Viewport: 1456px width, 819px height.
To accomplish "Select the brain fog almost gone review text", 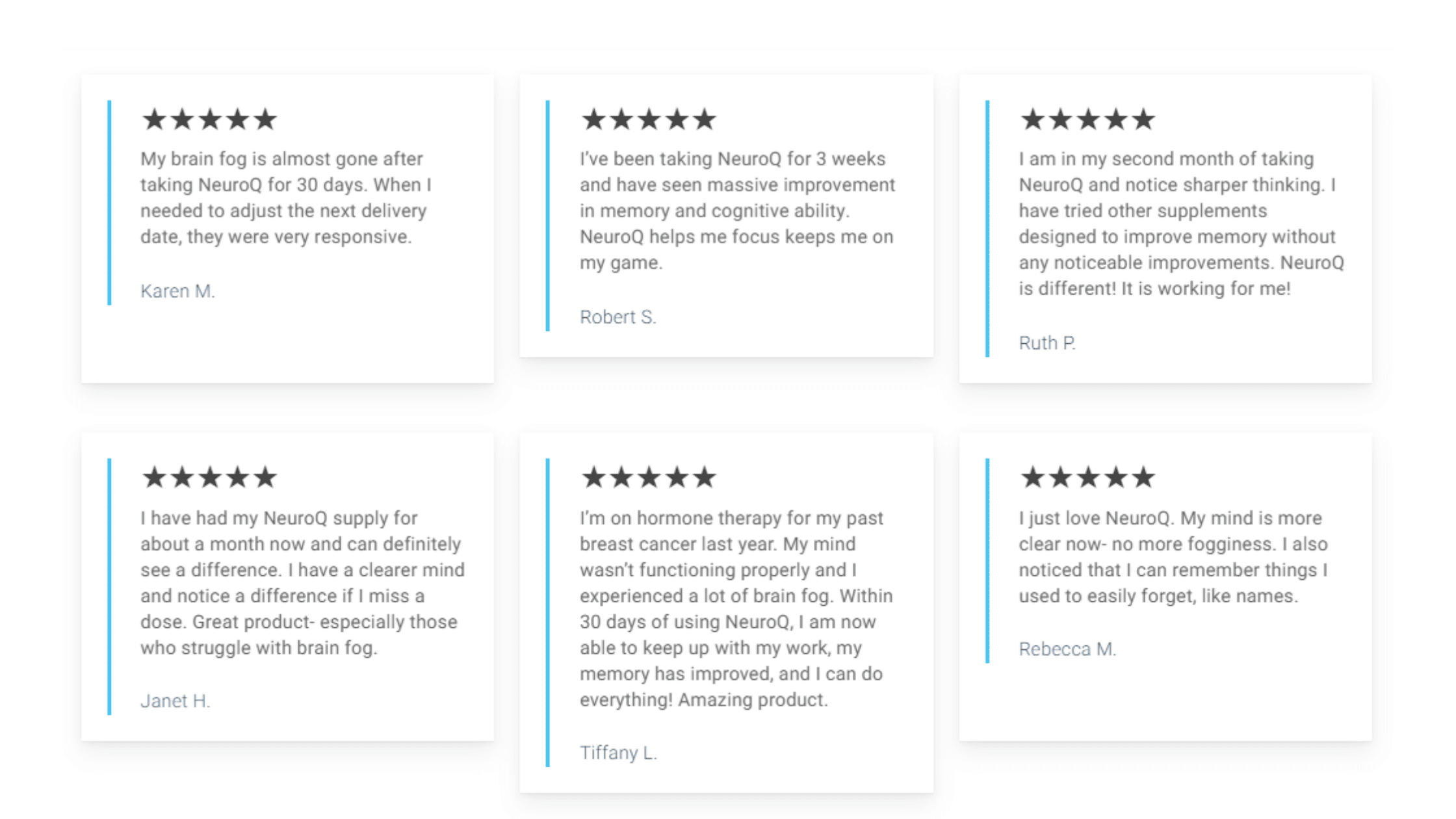I will [x=286, y=198].
